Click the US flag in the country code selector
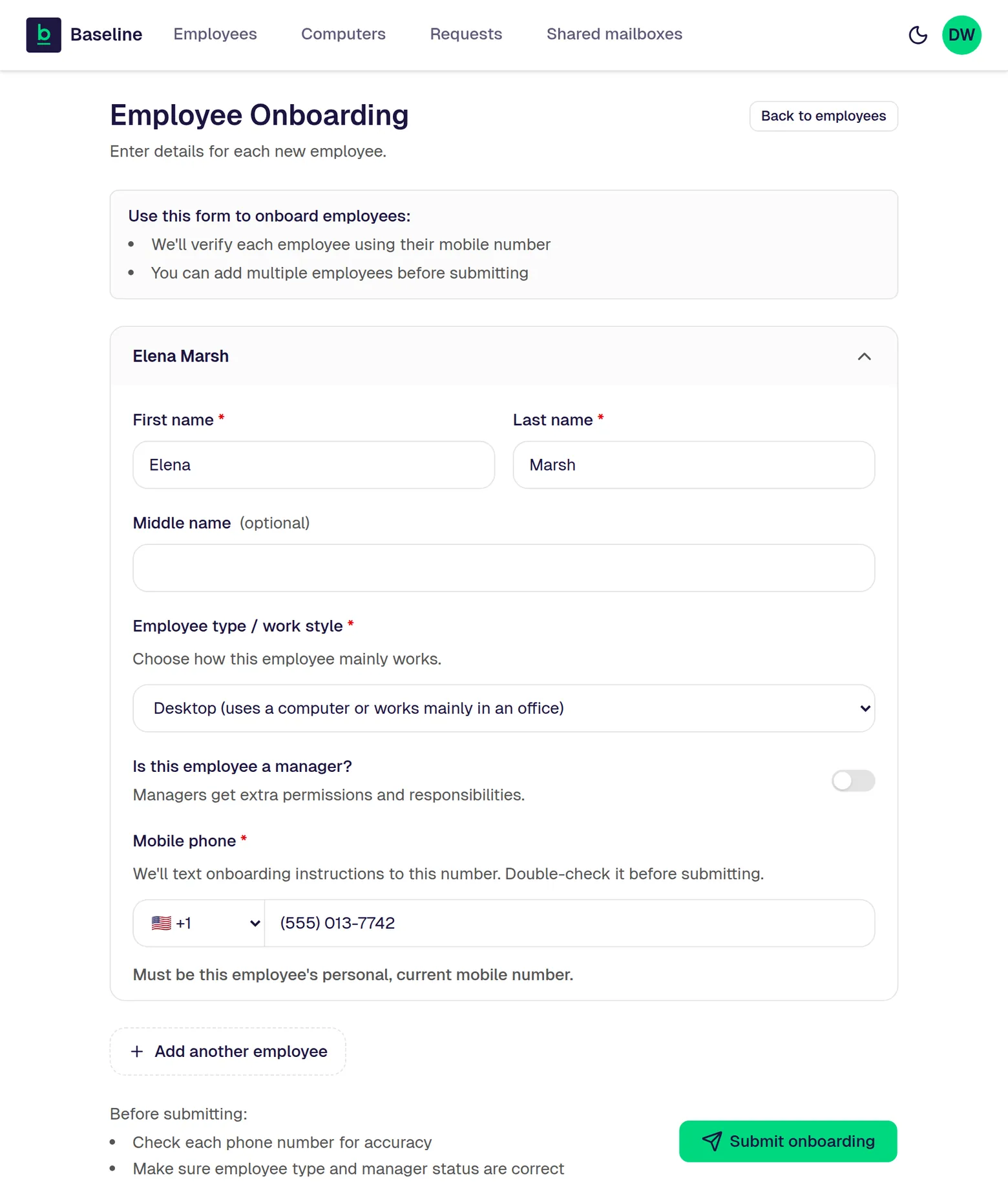The image size is (1008, 1194). 162,923
